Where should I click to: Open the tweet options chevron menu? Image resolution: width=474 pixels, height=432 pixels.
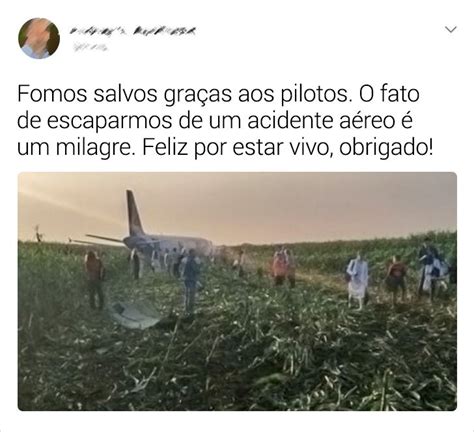(x=451, y=30)
